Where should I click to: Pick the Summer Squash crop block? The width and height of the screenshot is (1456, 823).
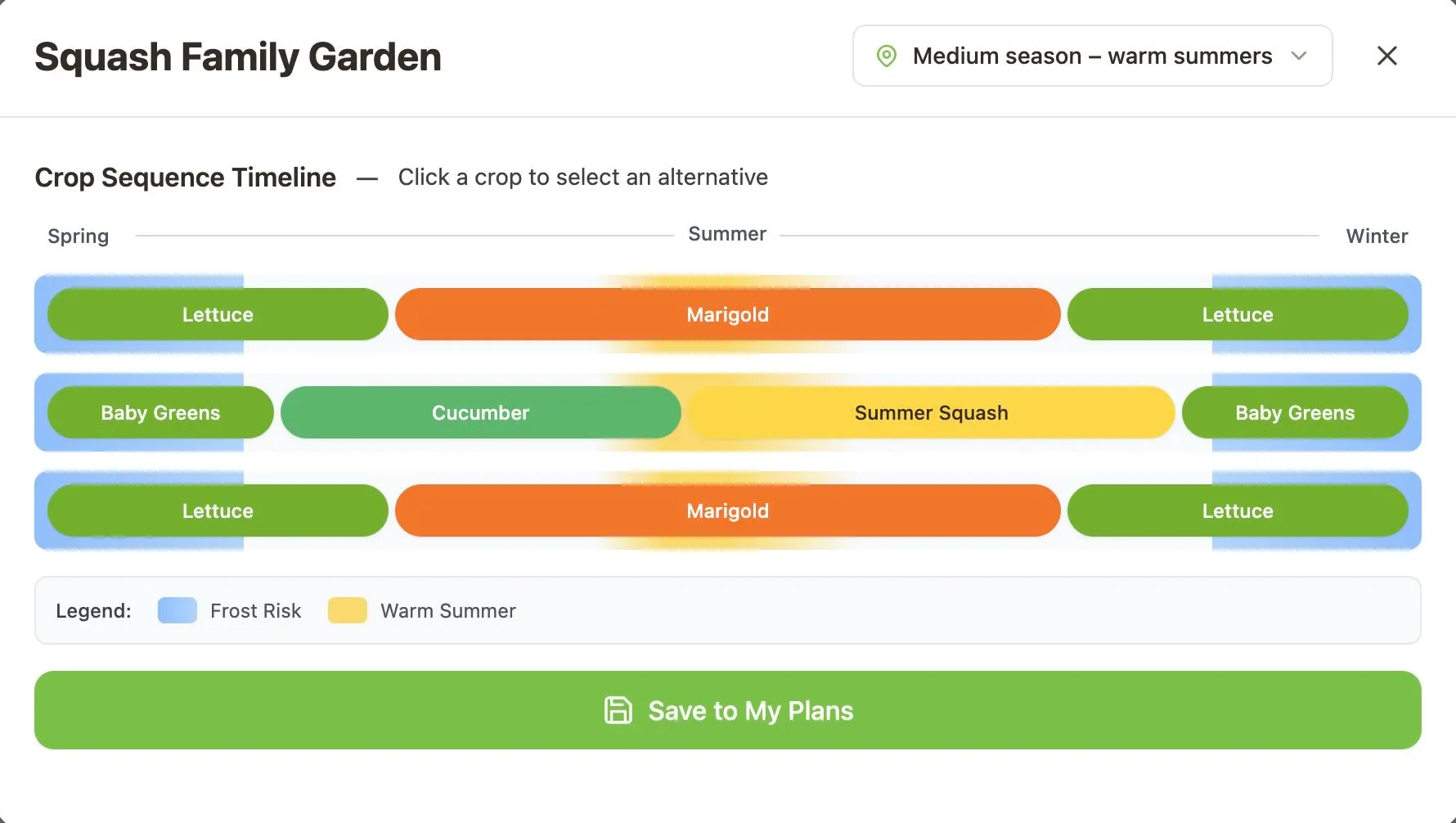coord(931,412)
